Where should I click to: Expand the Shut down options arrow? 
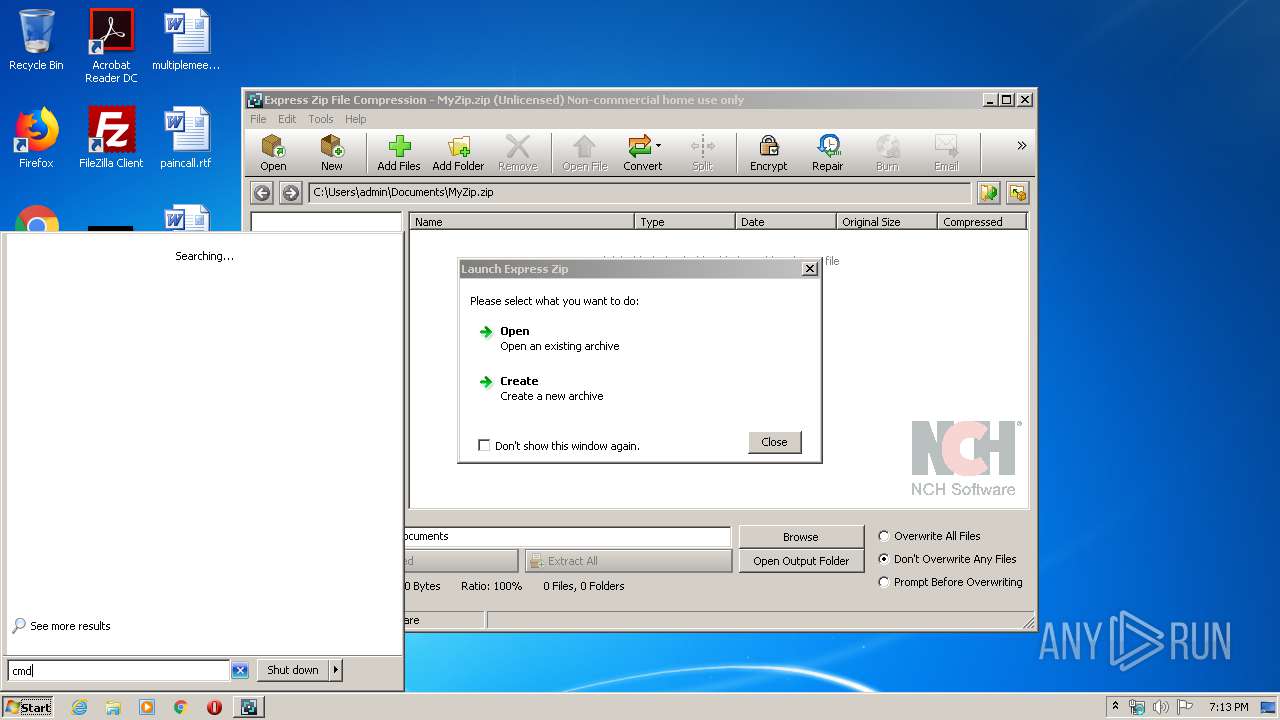336,670
